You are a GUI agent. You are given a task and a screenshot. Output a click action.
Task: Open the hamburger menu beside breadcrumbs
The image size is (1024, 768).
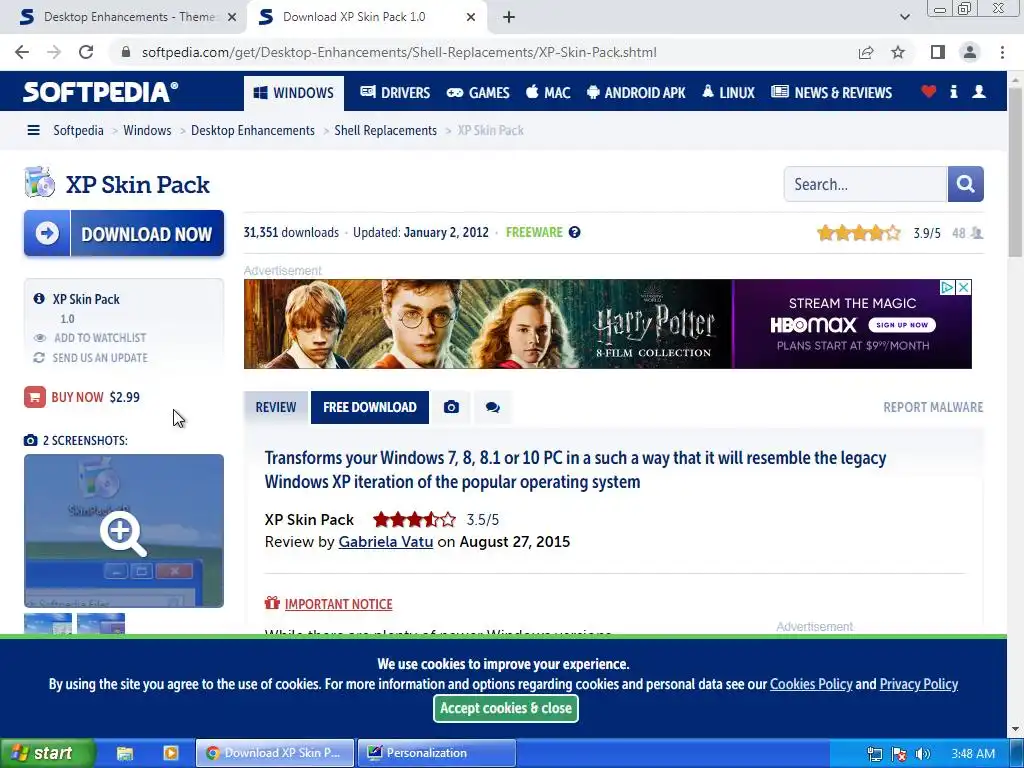tap(33, 131)
